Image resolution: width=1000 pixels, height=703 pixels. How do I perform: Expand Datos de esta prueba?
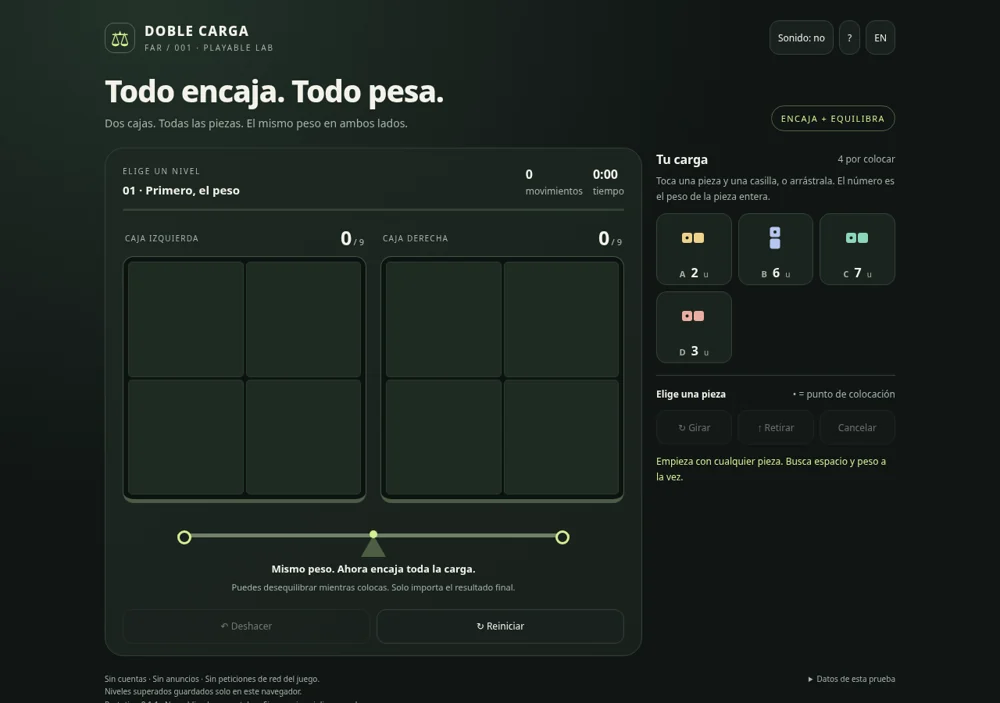point(851,679)
